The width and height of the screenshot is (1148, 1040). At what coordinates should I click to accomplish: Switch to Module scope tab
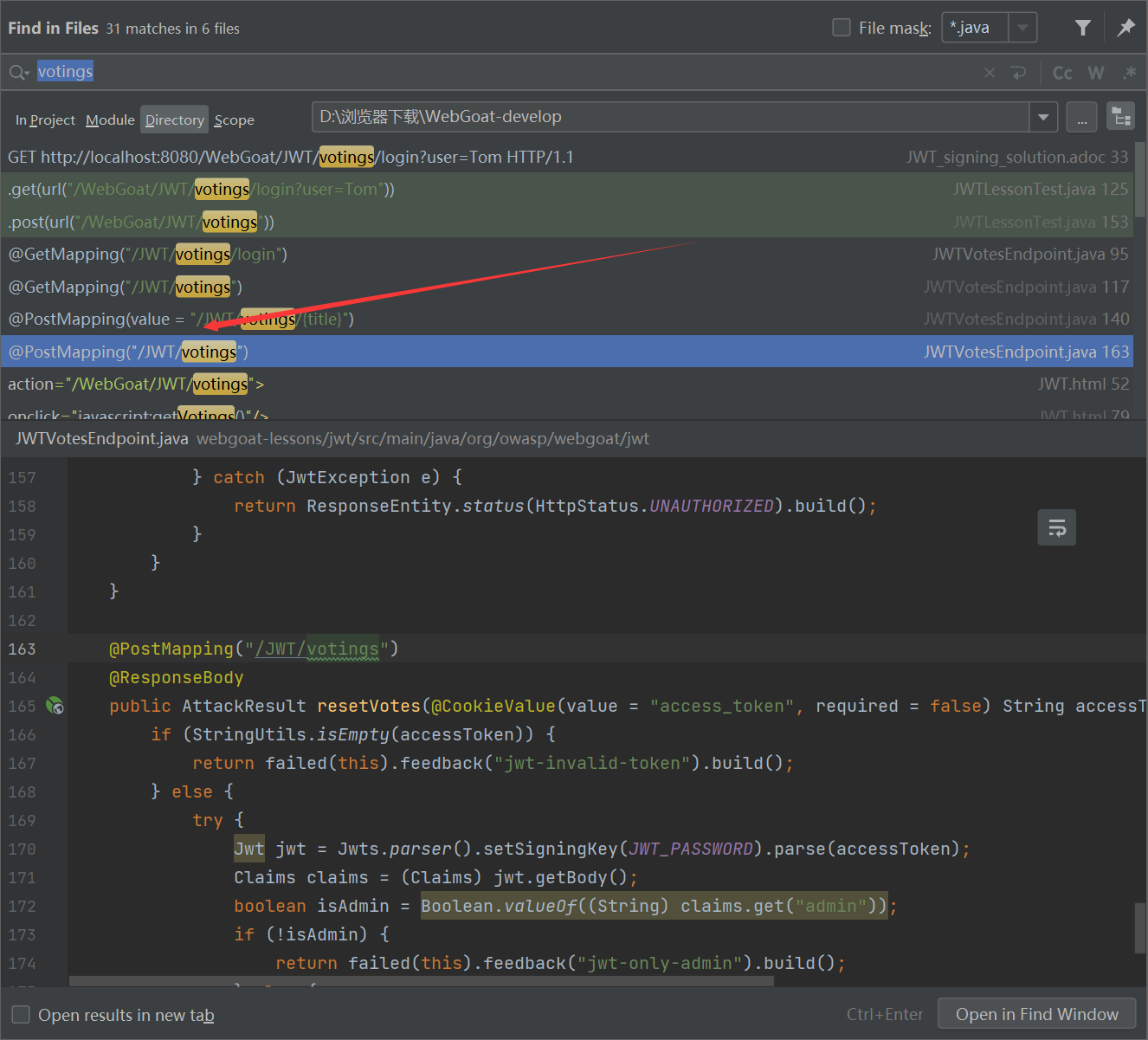coord(110,120)
